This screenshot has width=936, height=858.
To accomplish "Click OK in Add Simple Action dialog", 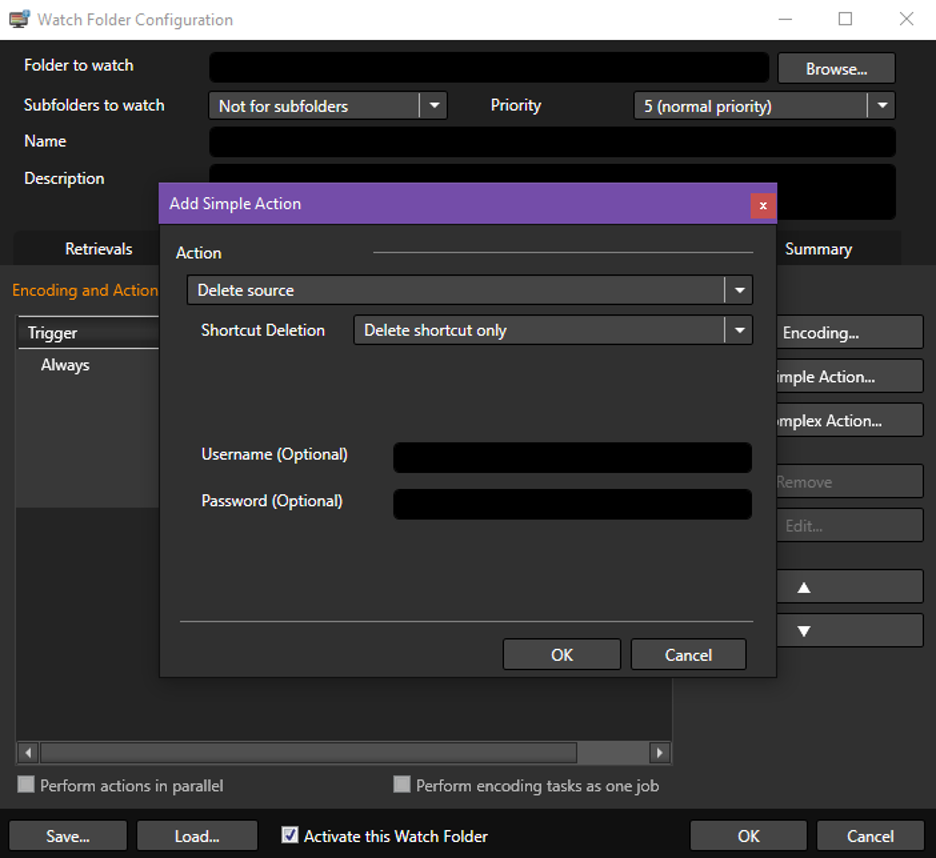I will point(562,655).
